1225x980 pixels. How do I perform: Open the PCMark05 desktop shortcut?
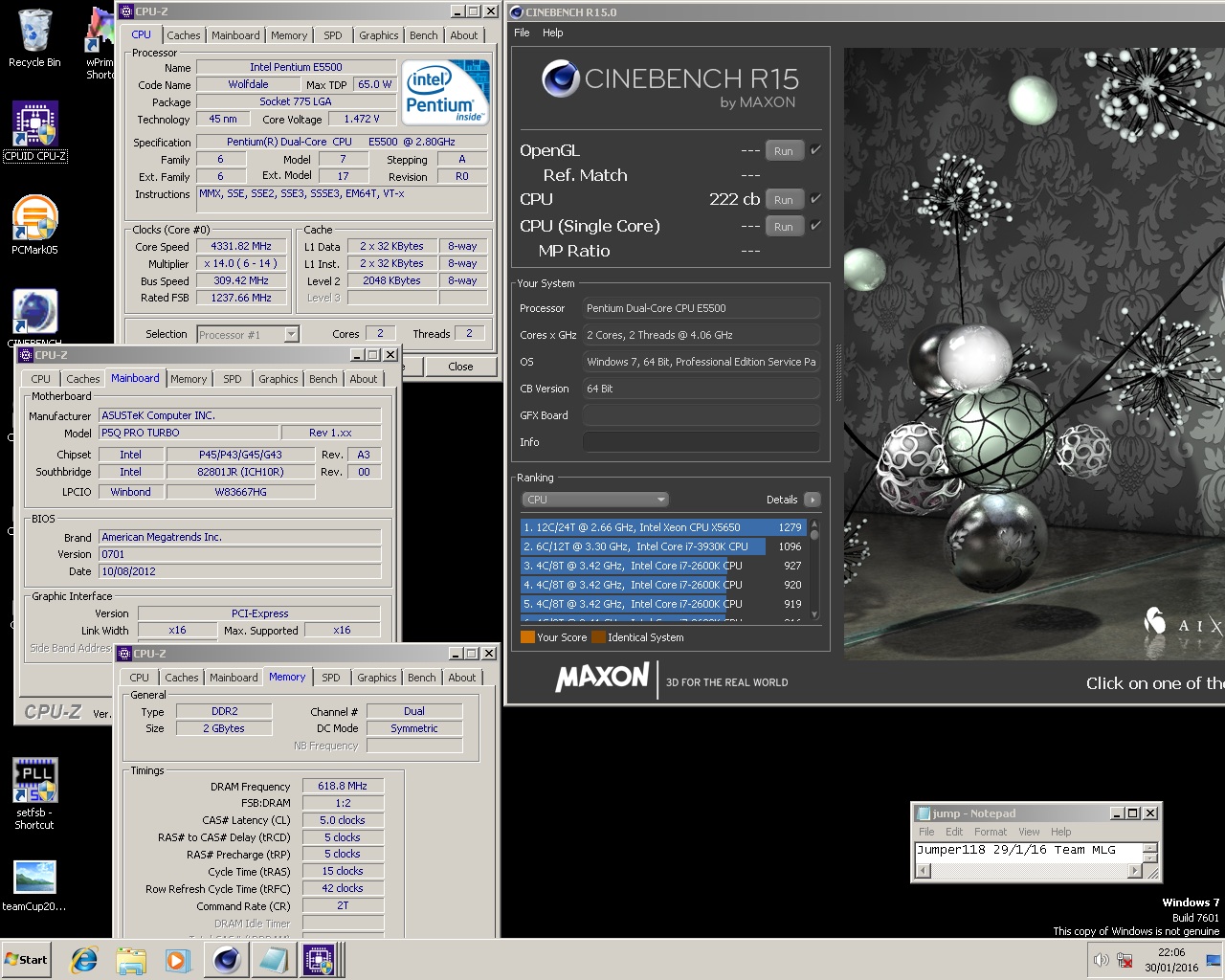[x=34, y=225]
